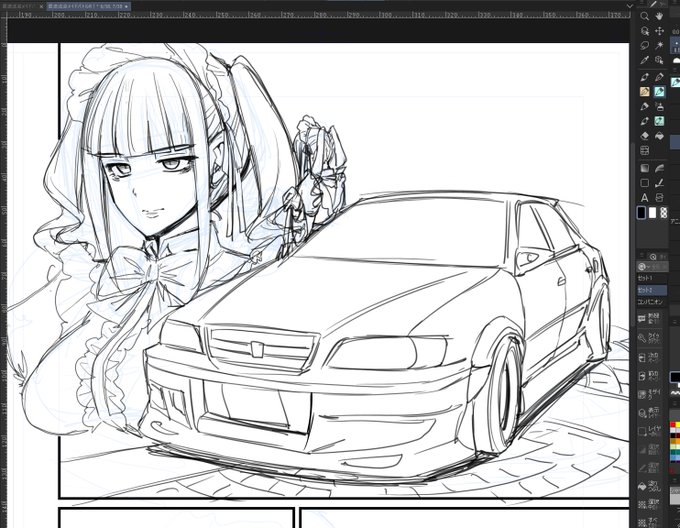The height and width of the screenshot is (528, 680).
Task: Select the Gradient tool
Action: coord(644,168)
